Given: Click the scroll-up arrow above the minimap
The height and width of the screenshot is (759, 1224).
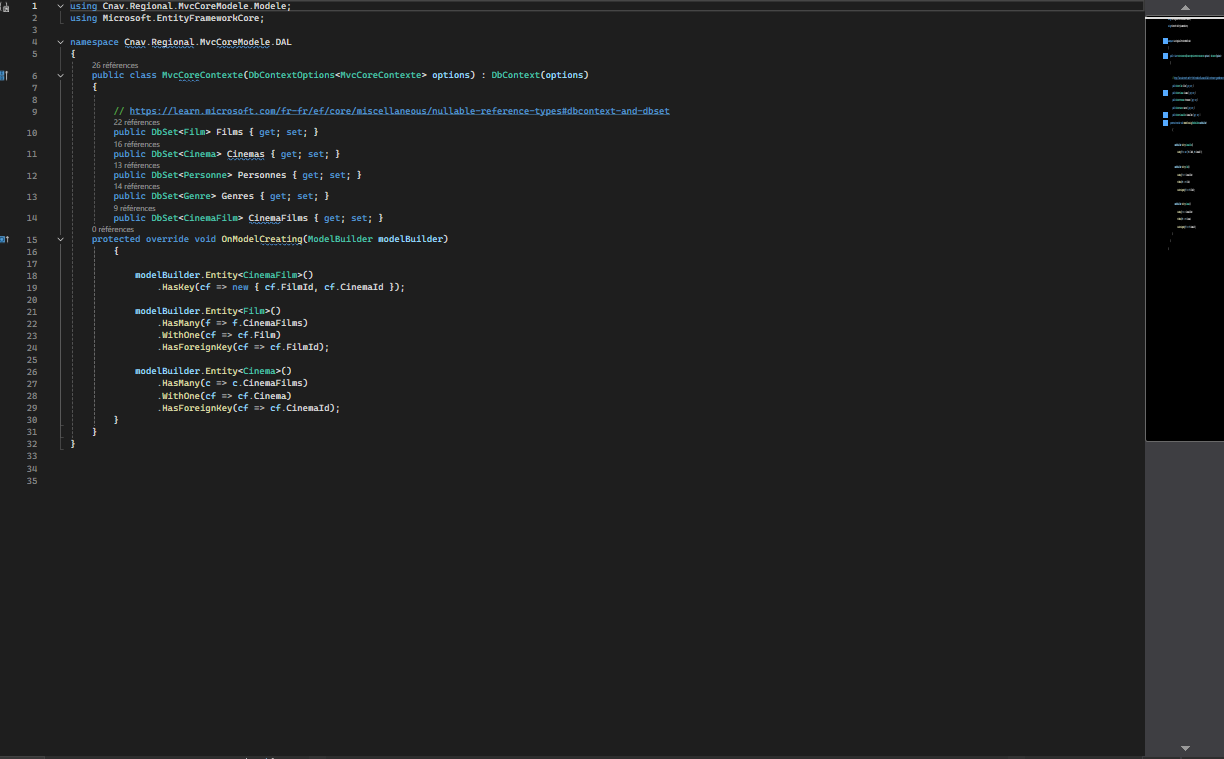Looking at the screenshot, I should pos(1185,8).
